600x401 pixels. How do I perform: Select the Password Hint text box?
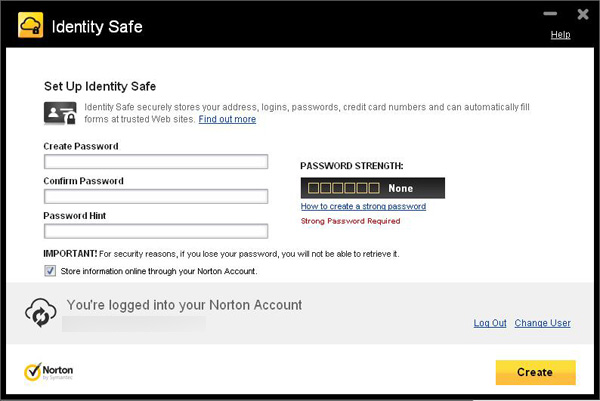click(156, 231)
